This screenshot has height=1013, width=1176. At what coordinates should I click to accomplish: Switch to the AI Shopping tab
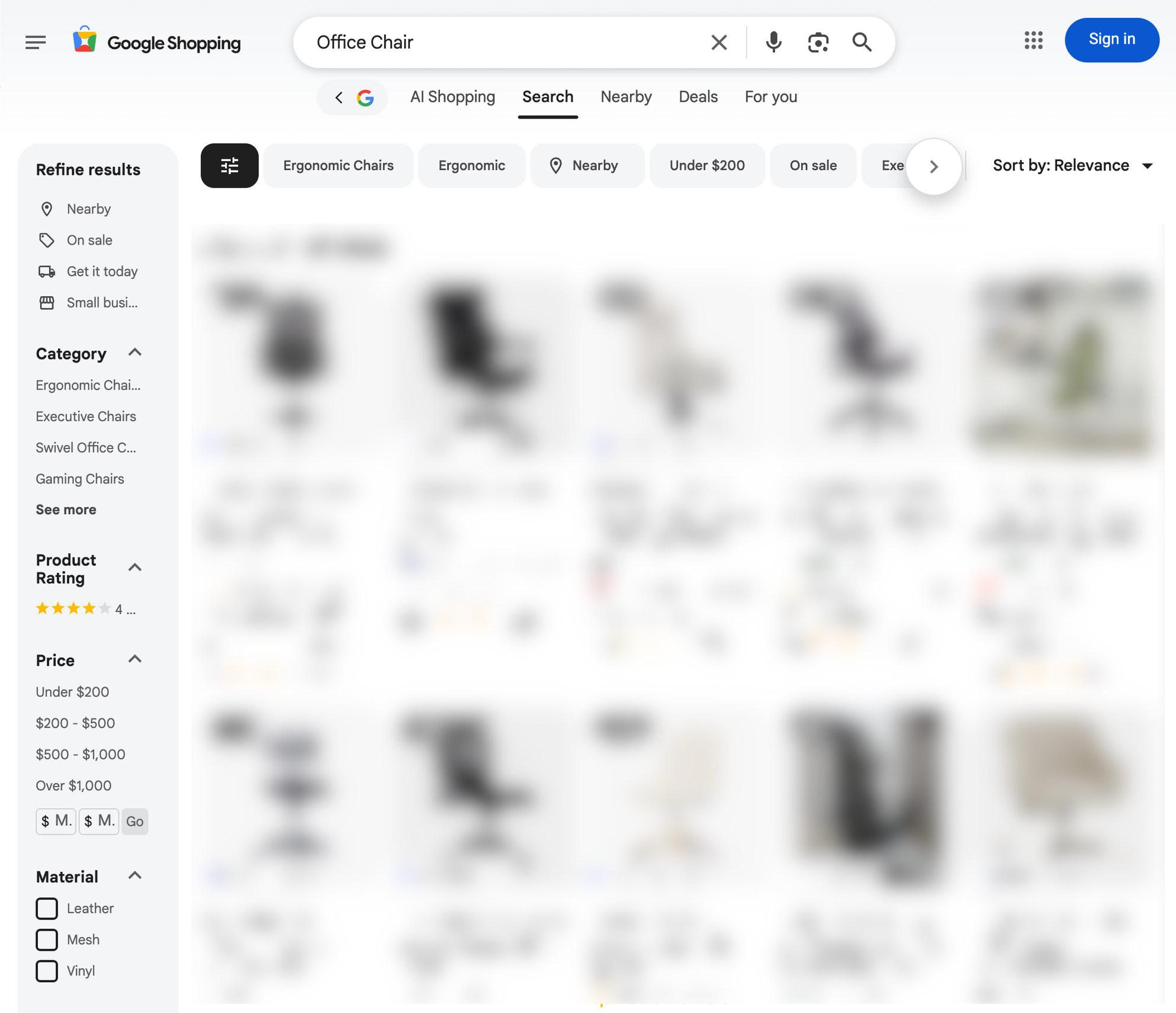pos(452,97)
